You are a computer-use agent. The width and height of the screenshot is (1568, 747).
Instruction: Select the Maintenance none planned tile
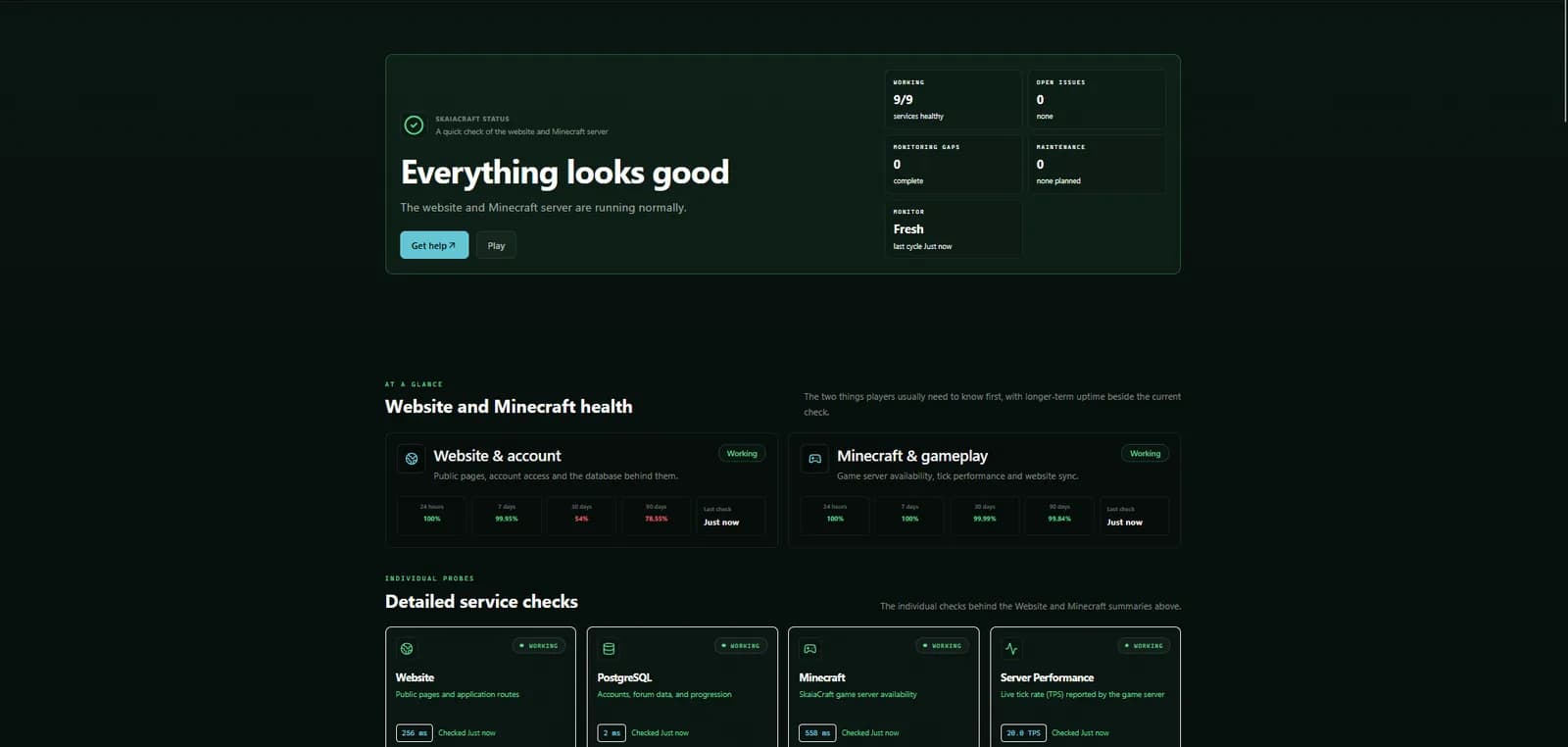(1097, 164)
